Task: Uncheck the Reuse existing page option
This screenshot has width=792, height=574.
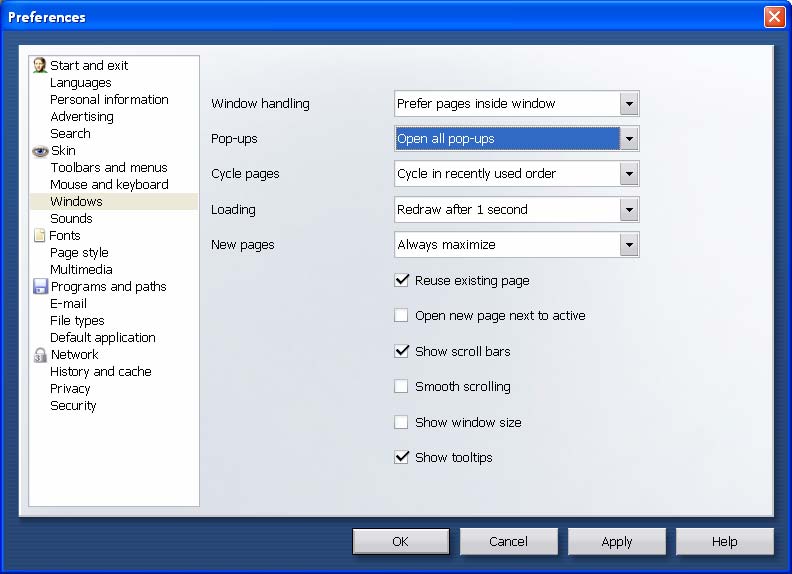Action: tap(401, 281)
